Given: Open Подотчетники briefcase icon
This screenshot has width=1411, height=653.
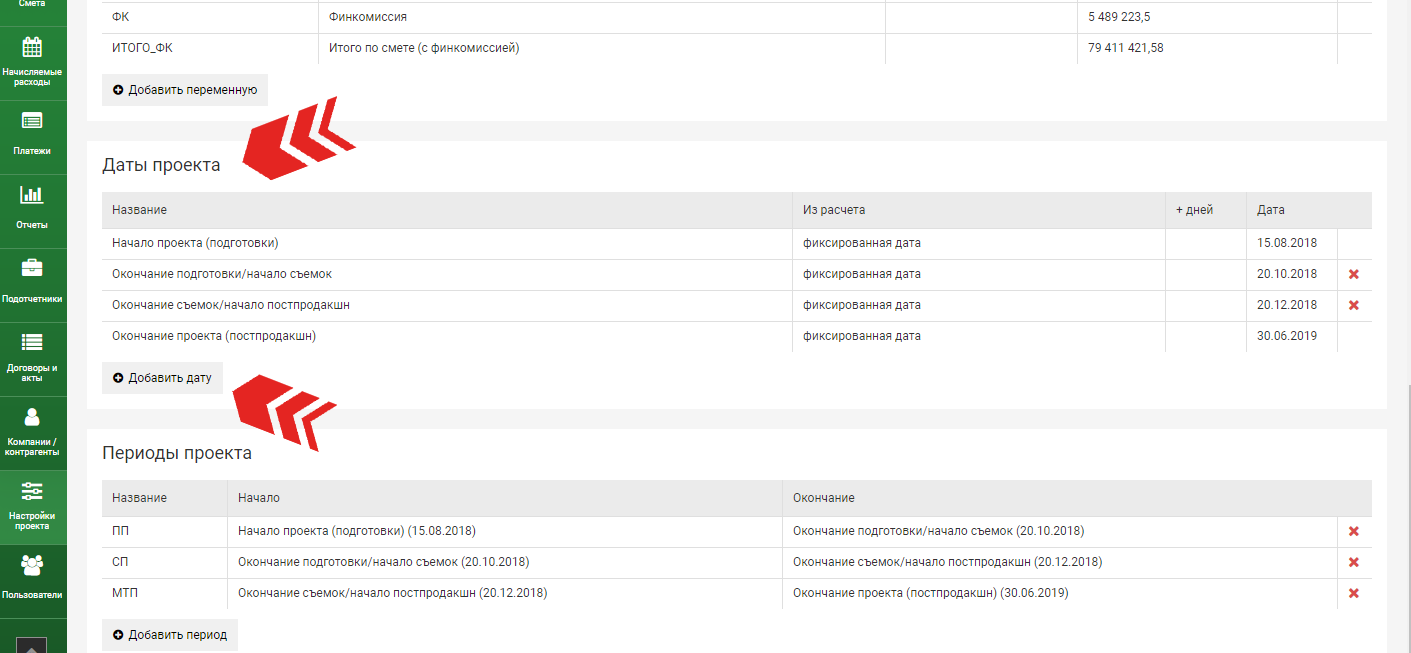Looking at the screenshot, I should (x=32, y=268).
